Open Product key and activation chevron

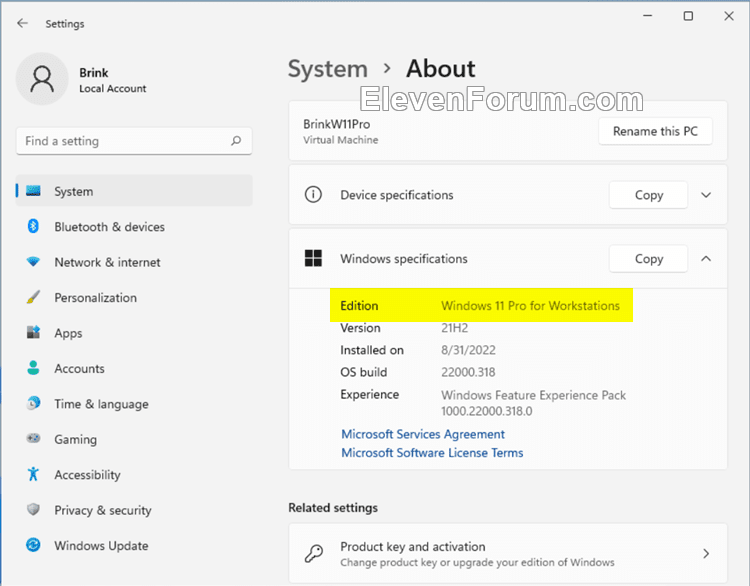706,553
